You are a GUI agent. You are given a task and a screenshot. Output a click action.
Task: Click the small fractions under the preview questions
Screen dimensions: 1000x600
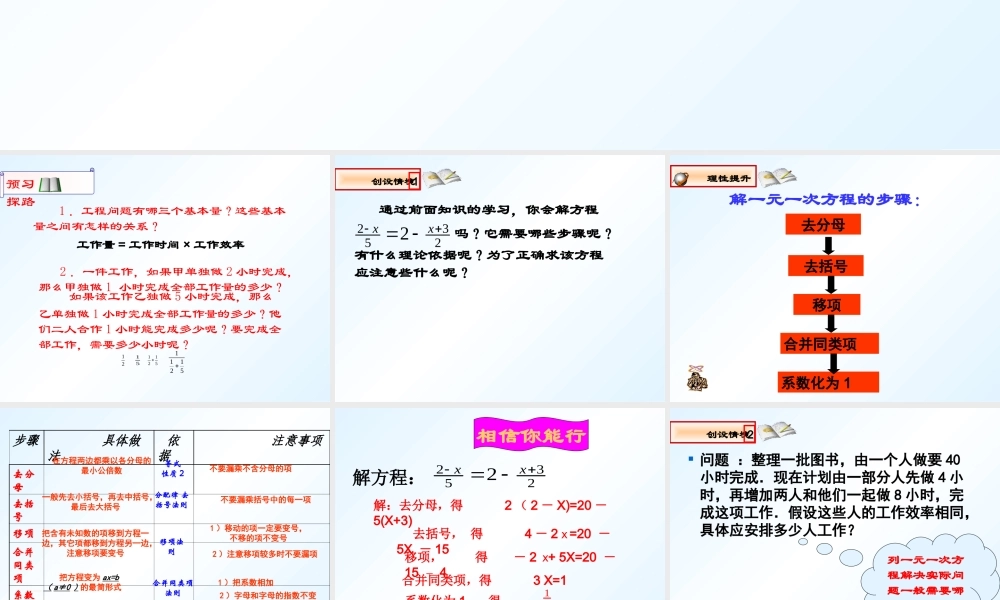153,362
